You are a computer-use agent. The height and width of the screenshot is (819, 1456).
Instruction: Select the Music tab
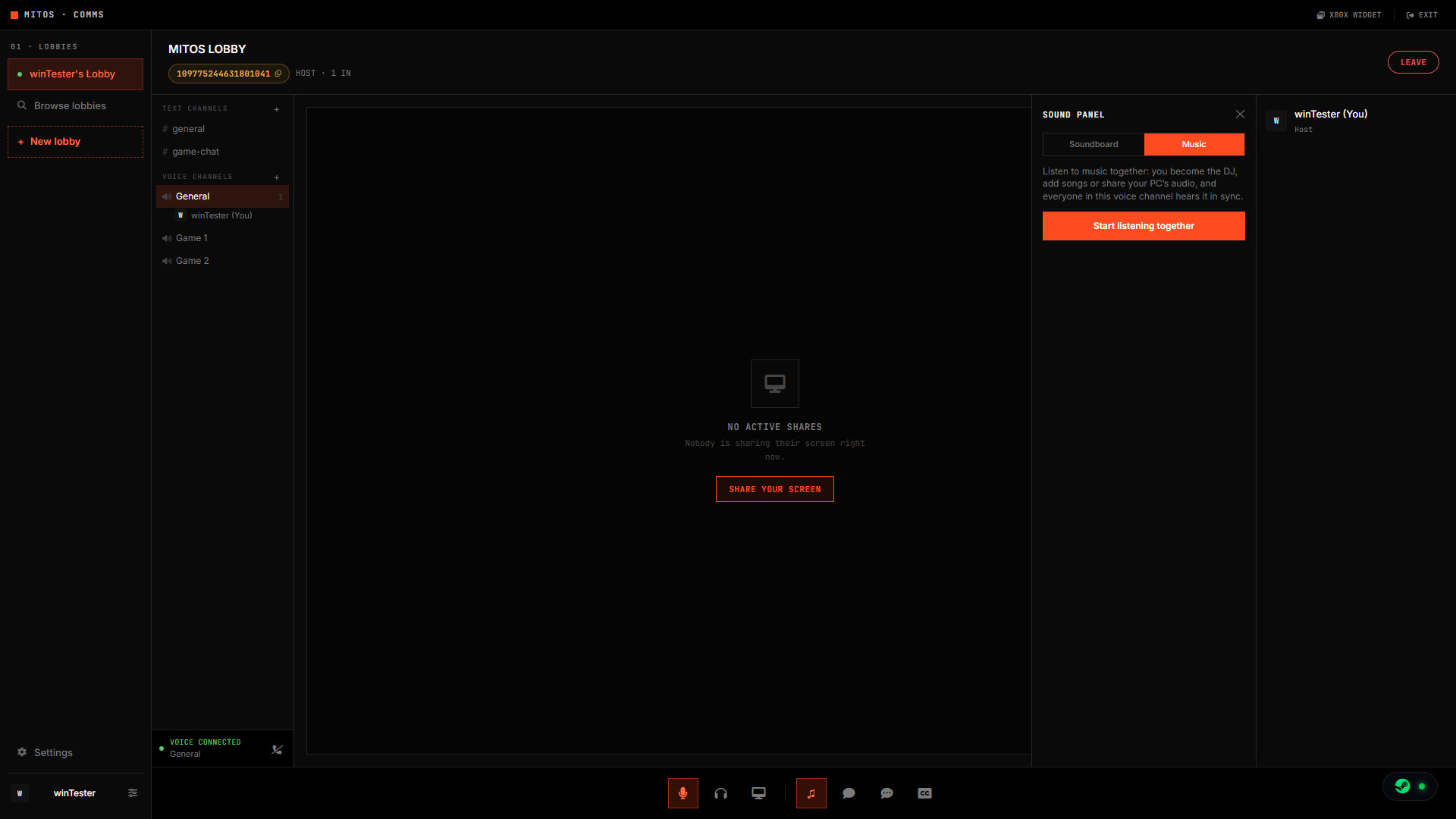click(x=1194, y=144)
